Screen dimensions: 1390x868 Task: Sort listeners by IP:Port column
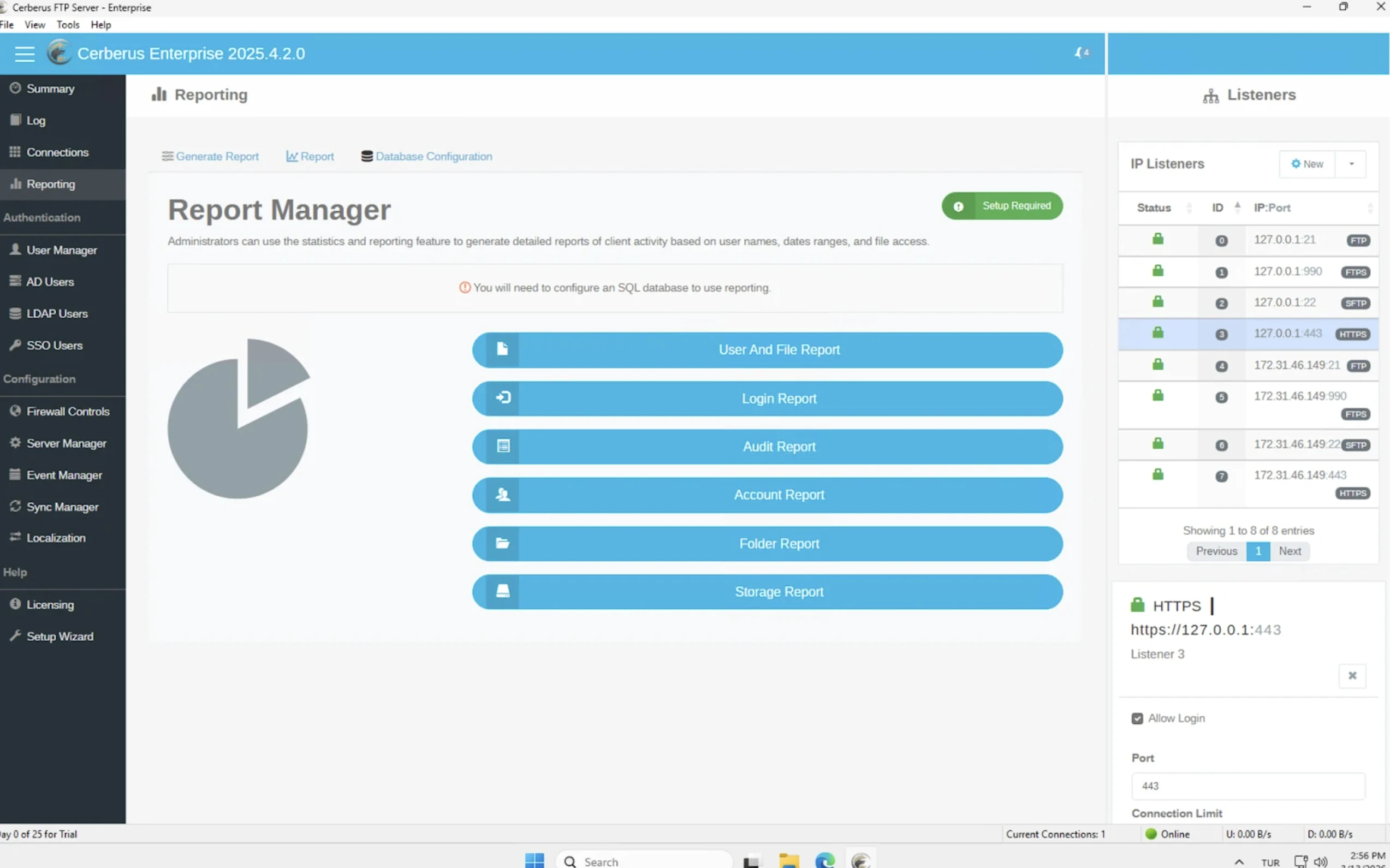click(1312, 208)
